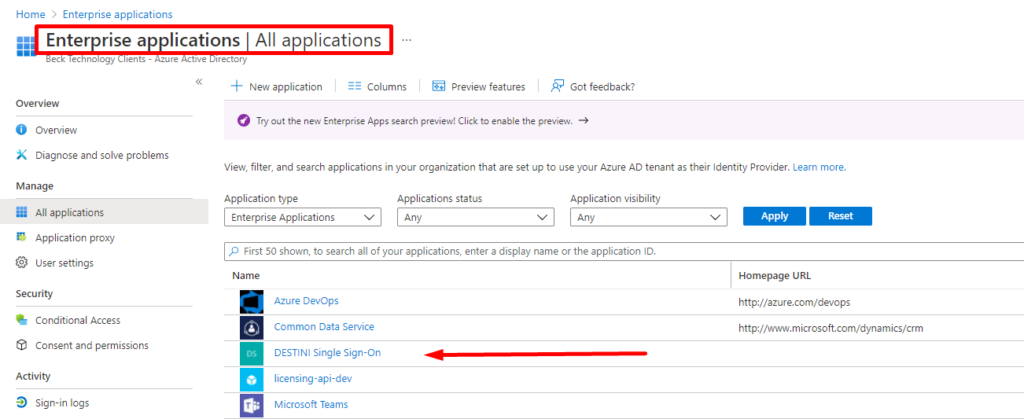Screen dimensions: 1024x419
Task: Click the Enterprise applications breadcrumb link
Action: 118,14
